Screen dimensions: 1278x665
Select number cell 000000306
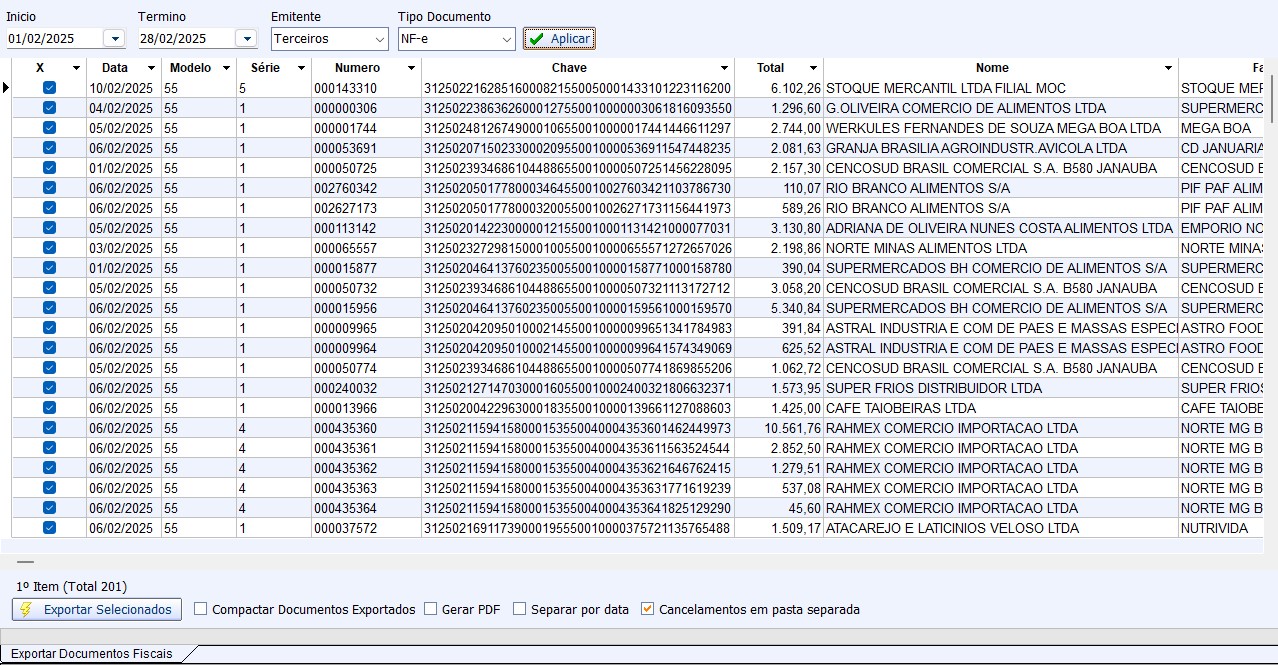tap(366, 108)
